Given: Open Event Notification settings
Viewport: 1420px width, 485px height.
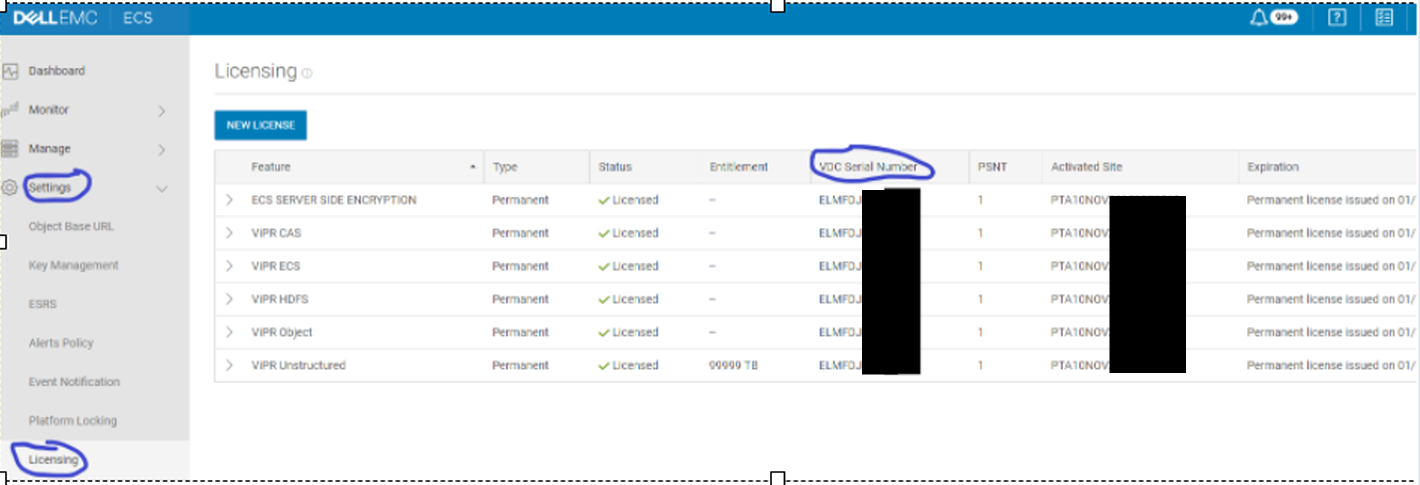Looking at the screenshot, I should pyautogui.click(x=74, y=382).
